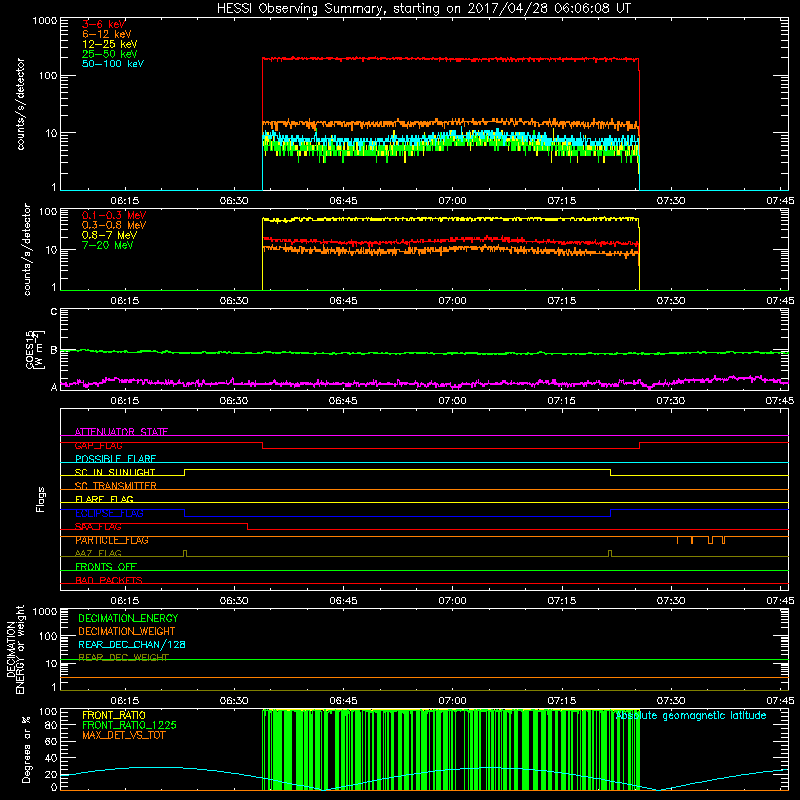Select the '3-6 keV' legend label
Image resolution: width=800 pixels, height=800 pixels.
click(x=104, y=24)
